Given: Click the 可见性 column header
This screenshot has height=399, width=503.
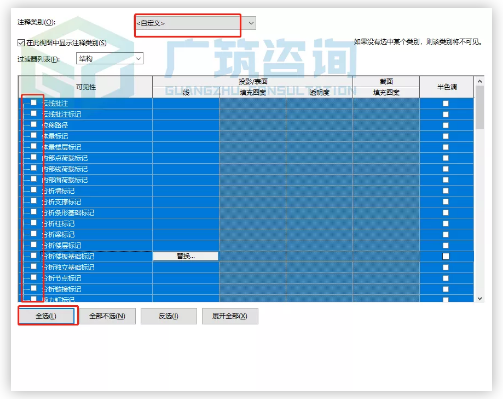Looking at the screenshot, I should pos(86,87).
